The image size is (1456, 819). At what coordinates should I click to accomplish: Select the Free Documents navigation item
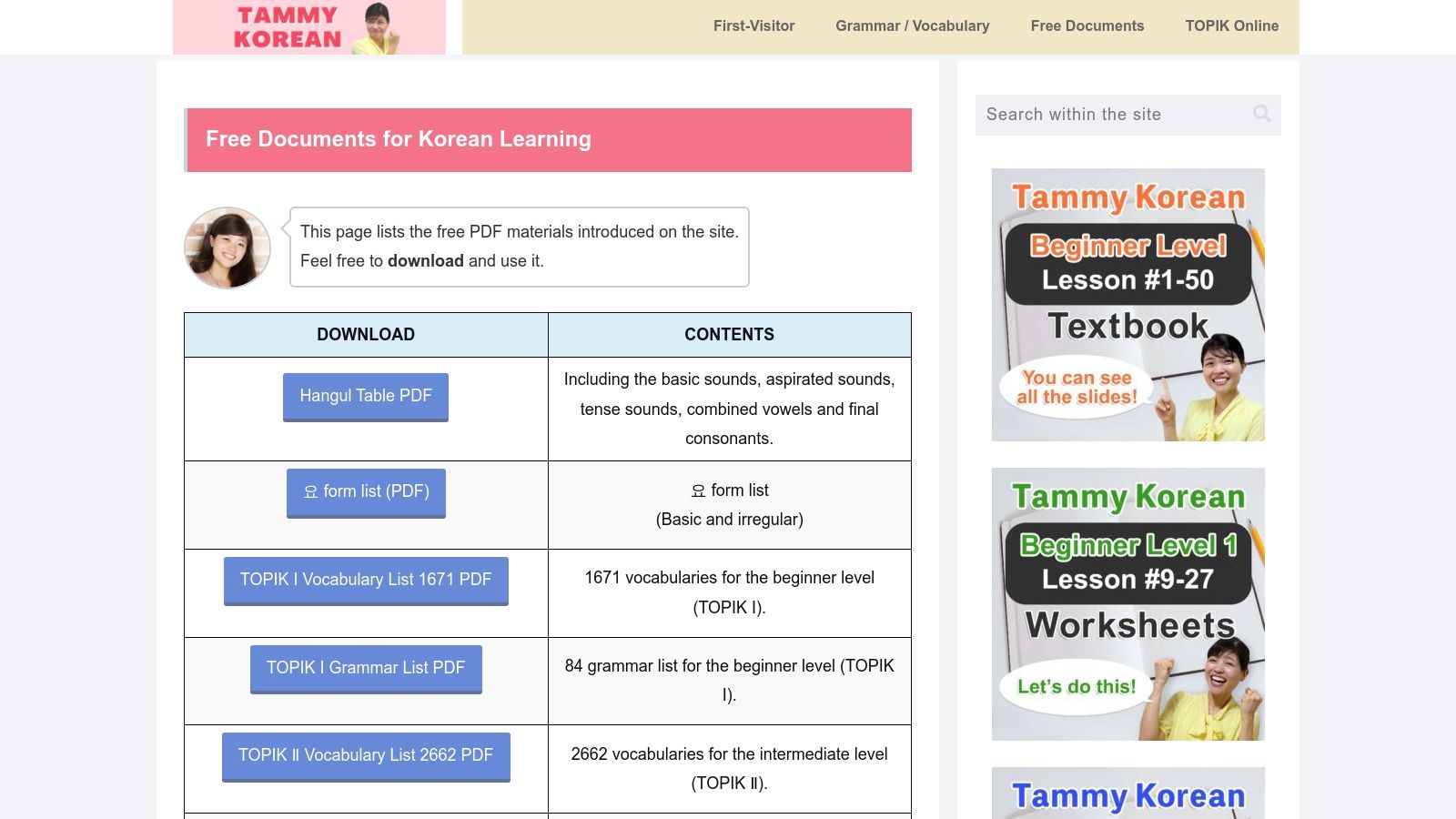(1087, 25)
